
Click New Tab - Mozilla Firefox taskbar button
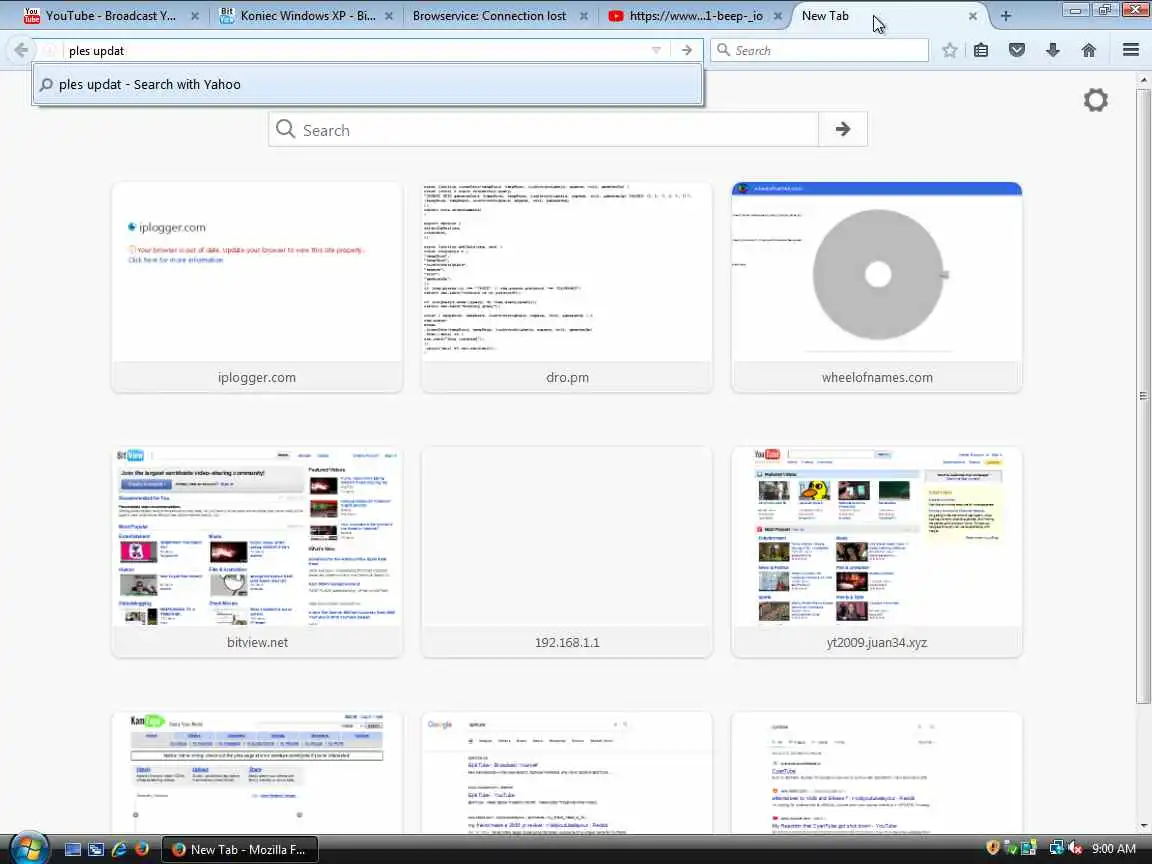[240, 849]
